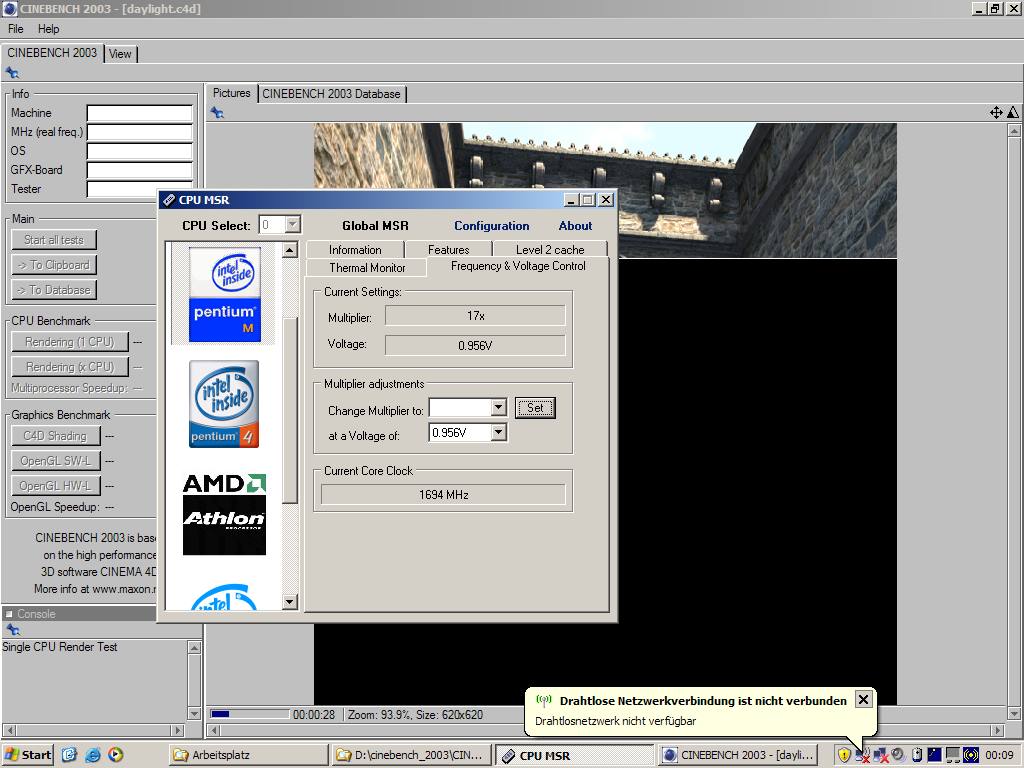Image resolution: width=1024 pixels, height=768 pixels.
Task: Select Frequency & Voltage Control tab
Action: (x=518, y=266)
